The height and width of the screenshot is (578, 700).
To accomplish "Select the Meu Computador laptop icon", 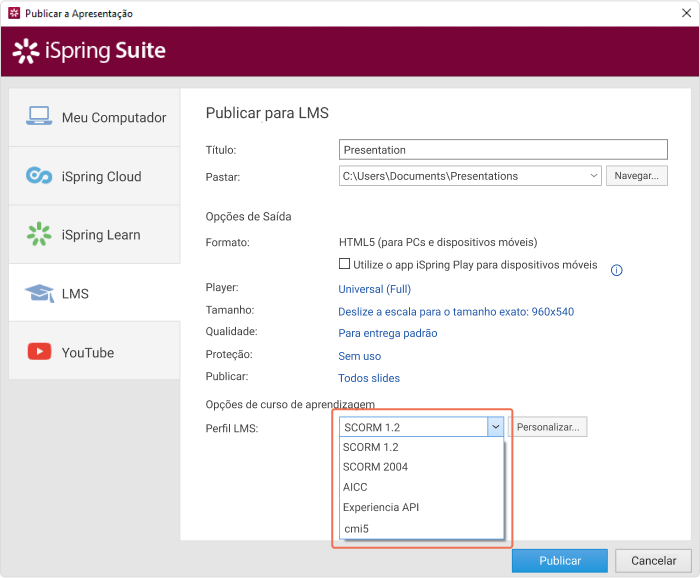I will click(x=39, y=116).
